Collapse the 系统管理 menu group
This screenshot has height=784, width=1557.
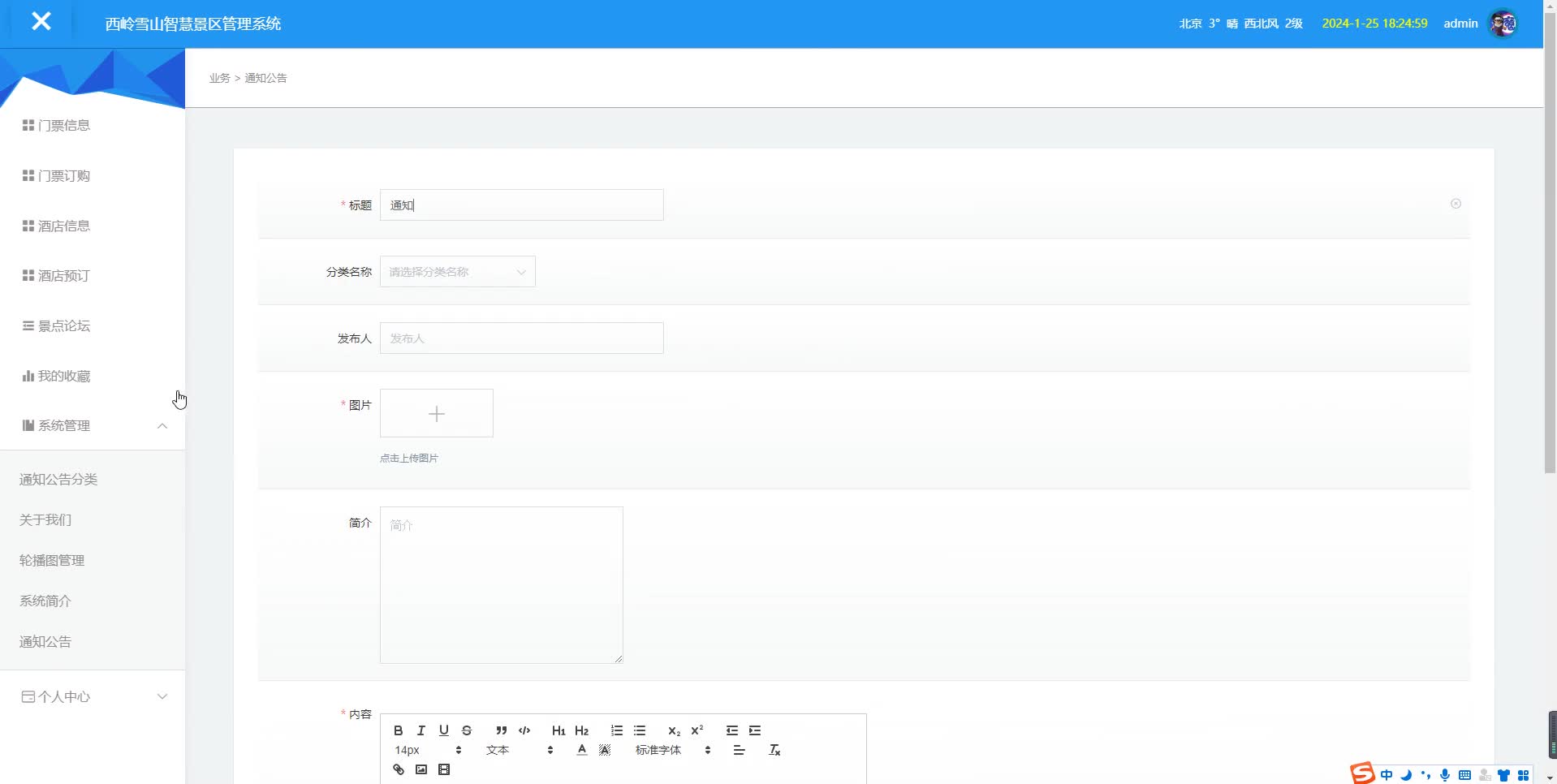93,426
